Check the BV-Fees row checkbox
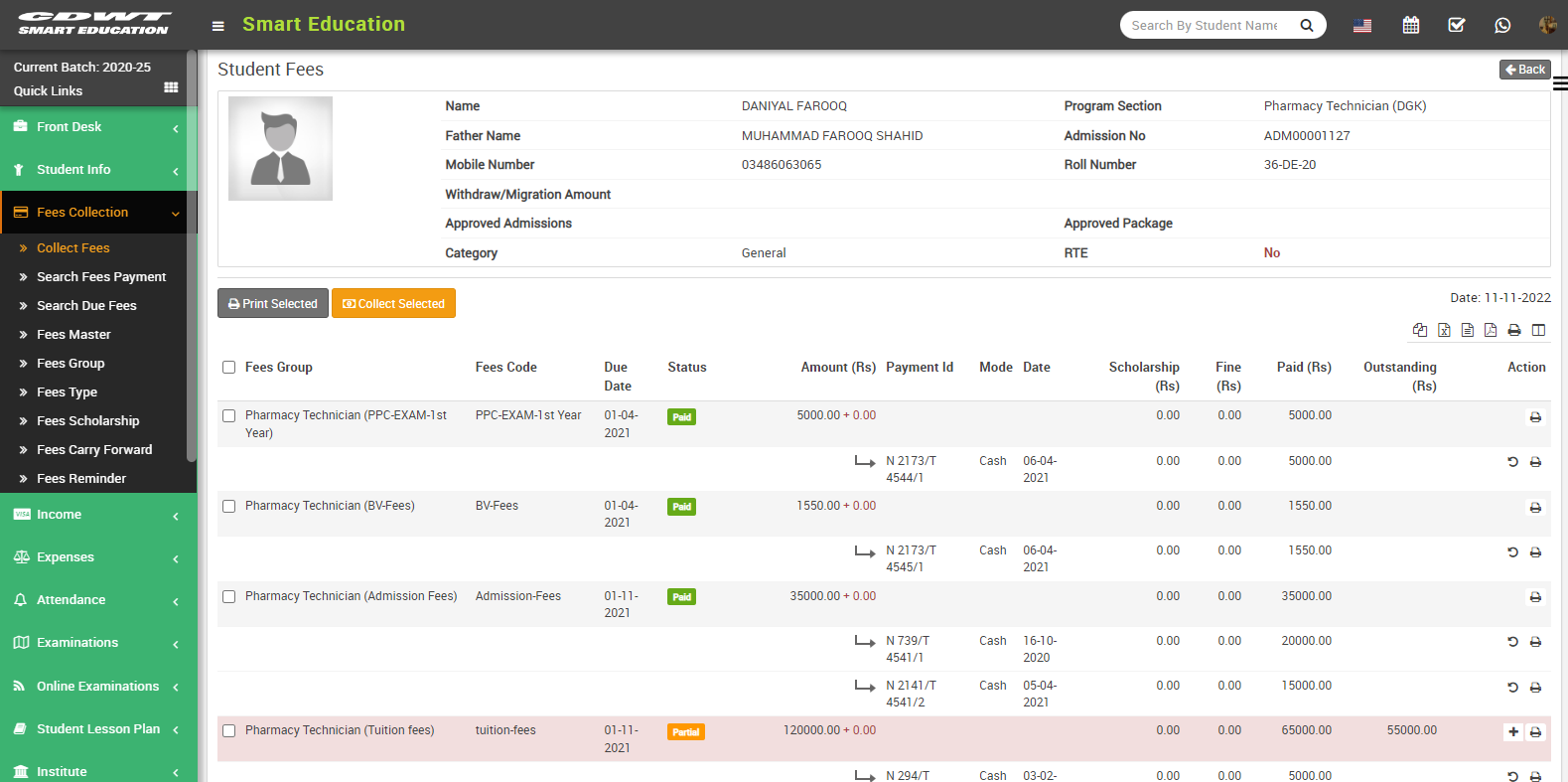Viewport: 1568px width, 782px height. (x=229, y=507)
